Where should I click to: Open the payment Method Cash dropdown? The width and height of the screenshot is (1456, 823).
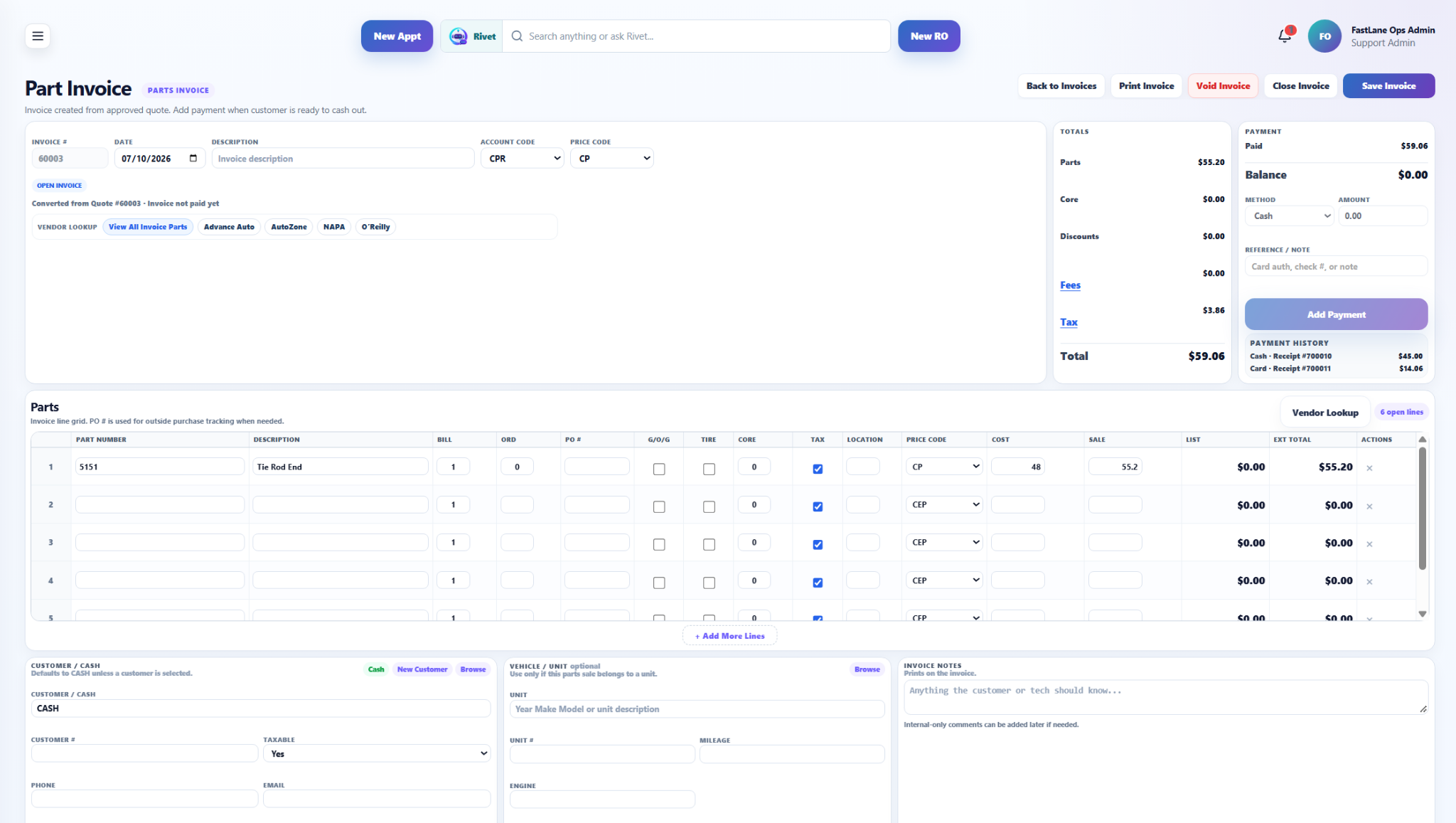(1290, 216)
